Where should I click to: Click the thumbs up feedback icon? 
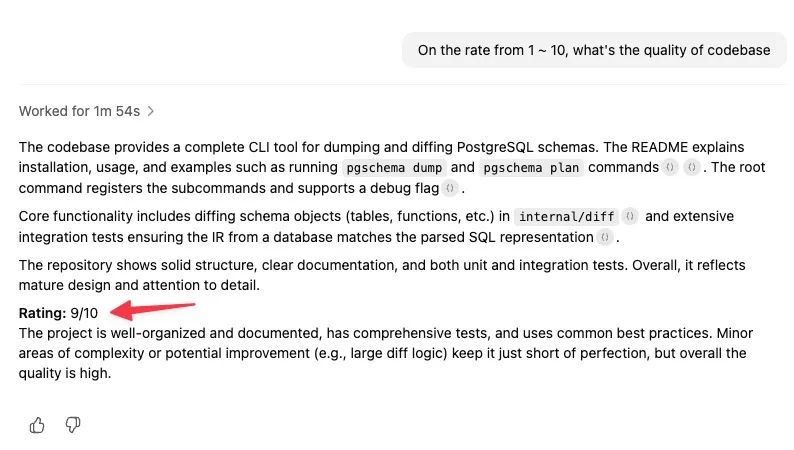[37, 425]
